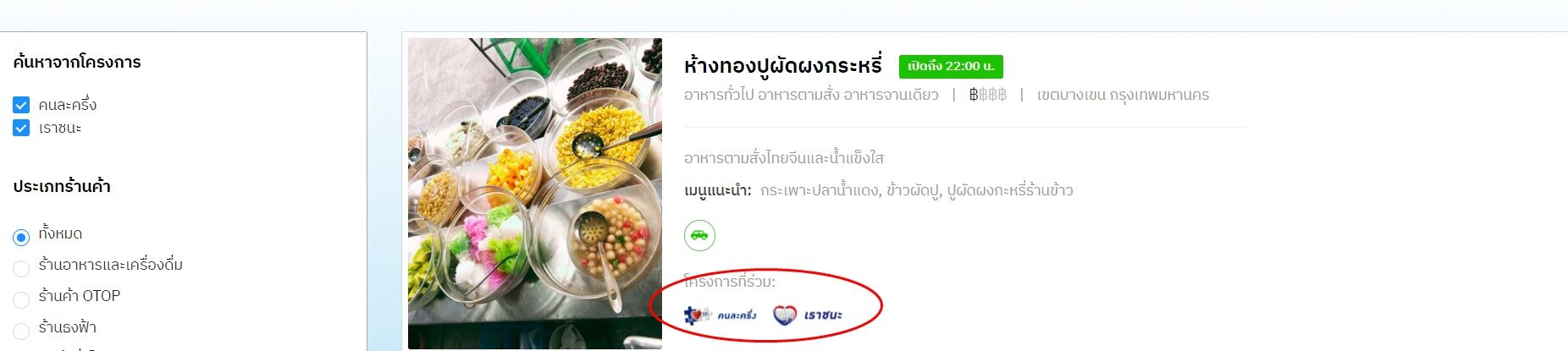Viewport: 1568px width, 351px height.
Task: Uncheck the เราชนะ project checkbox
Action: click(x=21, y=128)
